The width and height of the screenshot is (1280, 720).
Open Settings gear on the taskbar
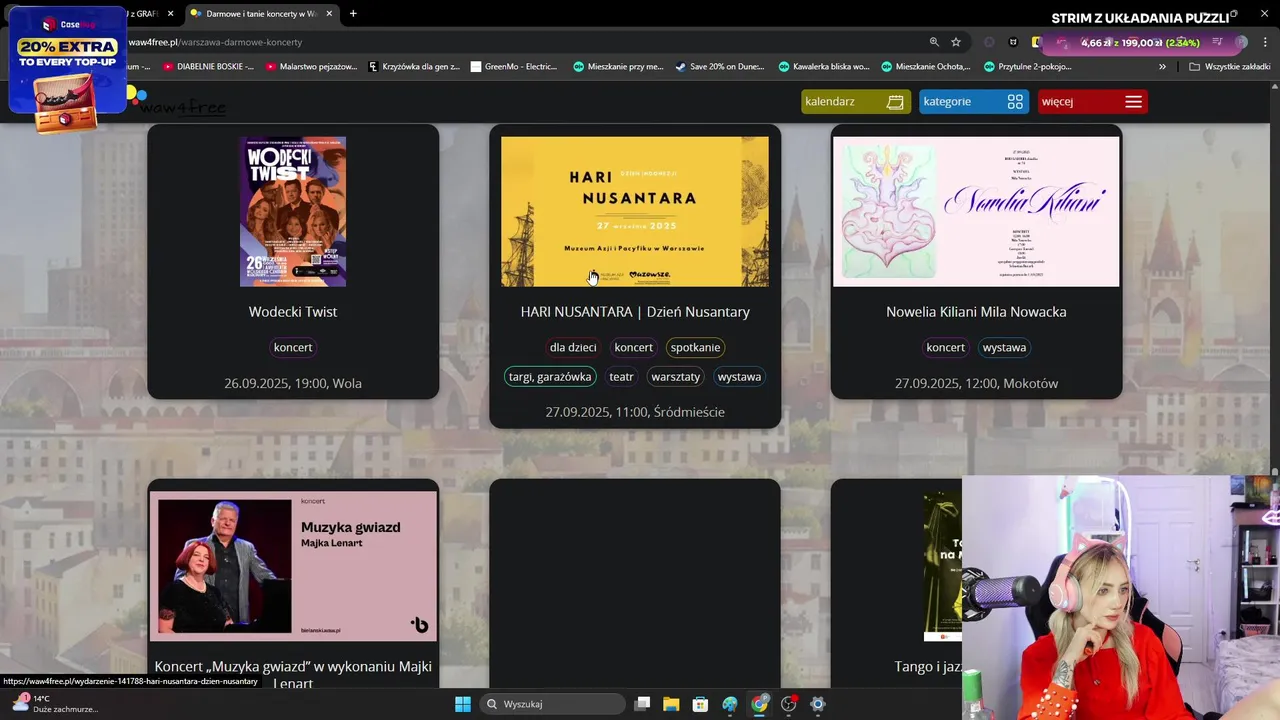coord(818,704)
